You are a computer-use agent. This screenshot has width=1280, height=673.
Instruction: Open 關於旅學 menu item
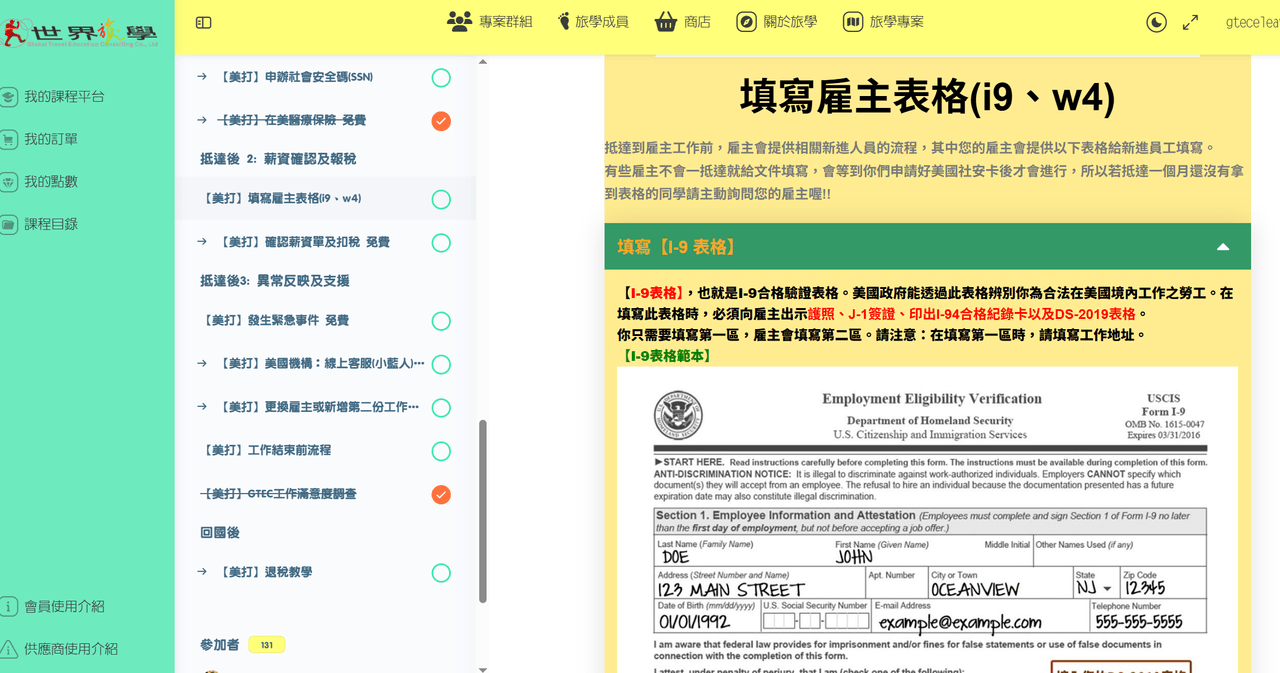click(776, 21)
